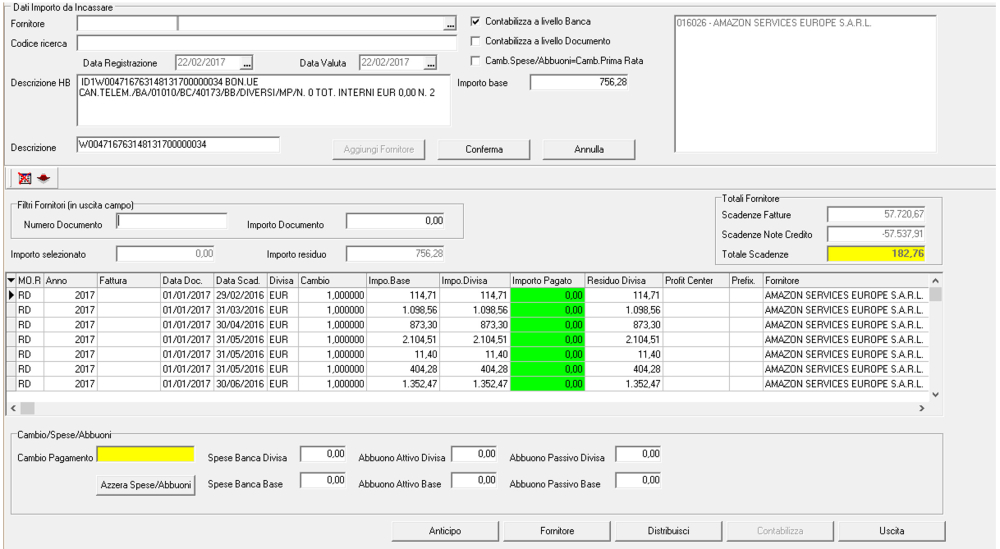Image resolution: width=1000 pixels, height=549 pixels.
Task: Click the grid's top-left selector arrow
Action: (x=11, y=281)
